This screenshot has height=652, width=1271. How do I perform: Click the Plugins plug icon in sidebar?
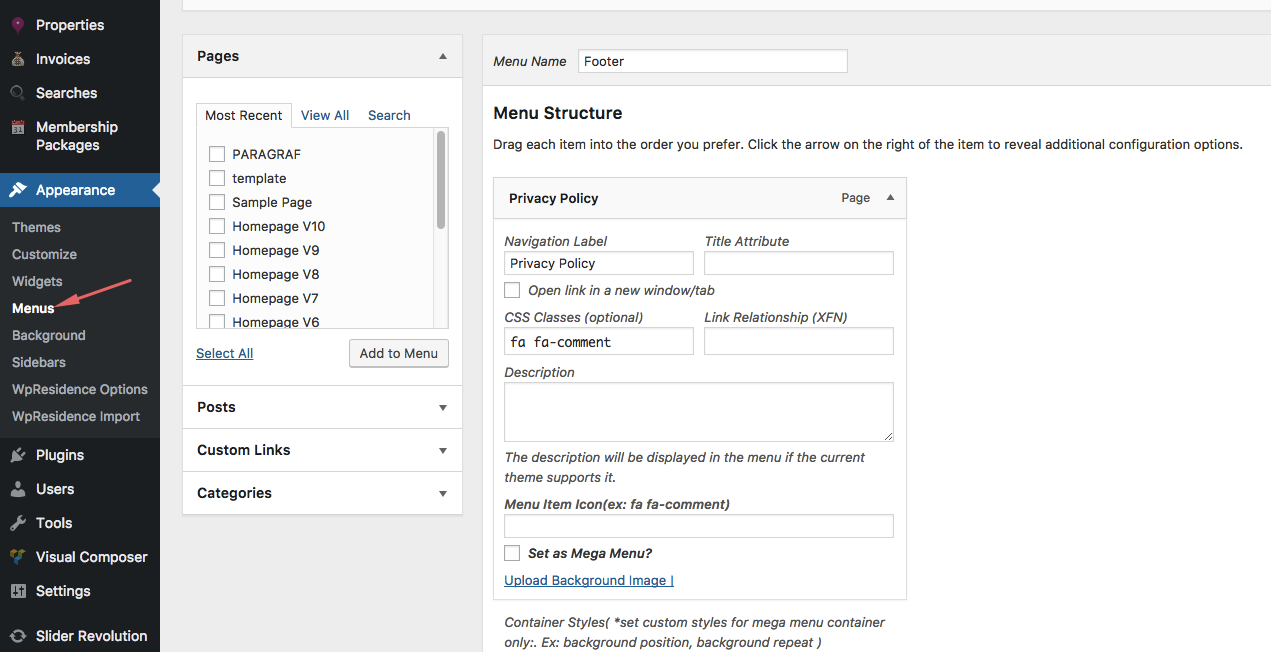click(18, 455)
